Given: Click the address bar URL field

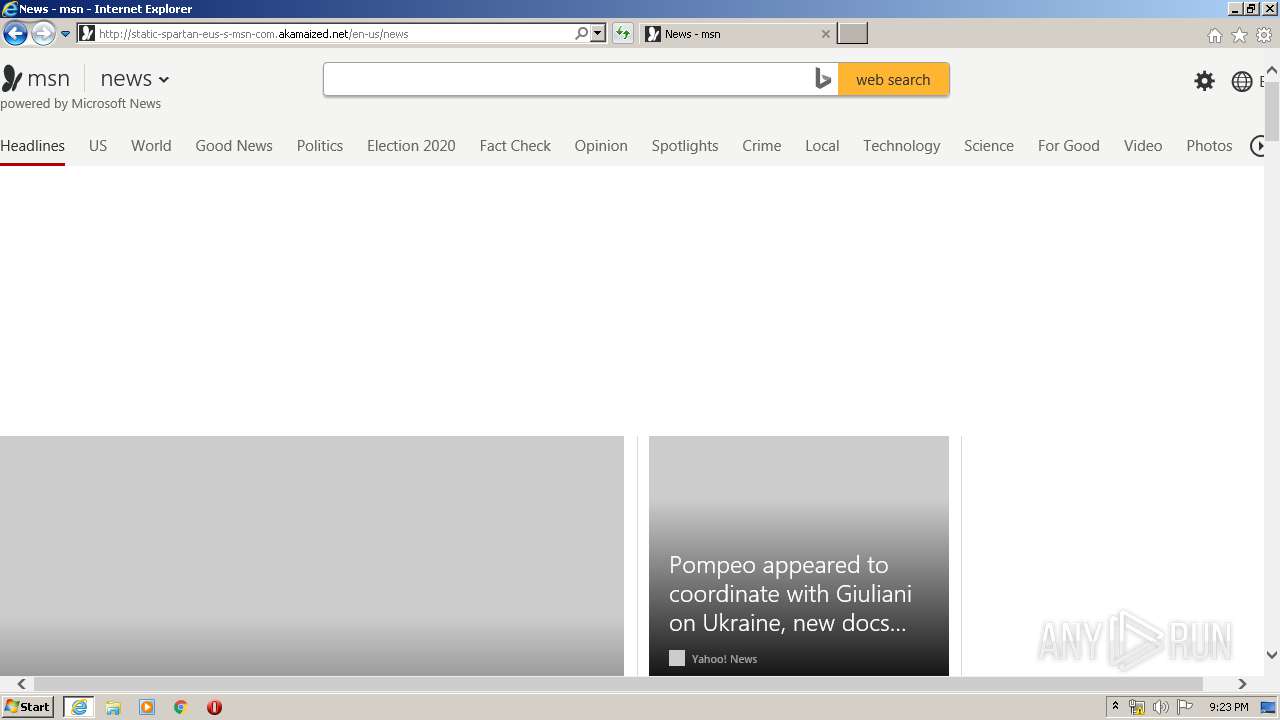Looking at the screenshot, I should click(x=334, y=34).
